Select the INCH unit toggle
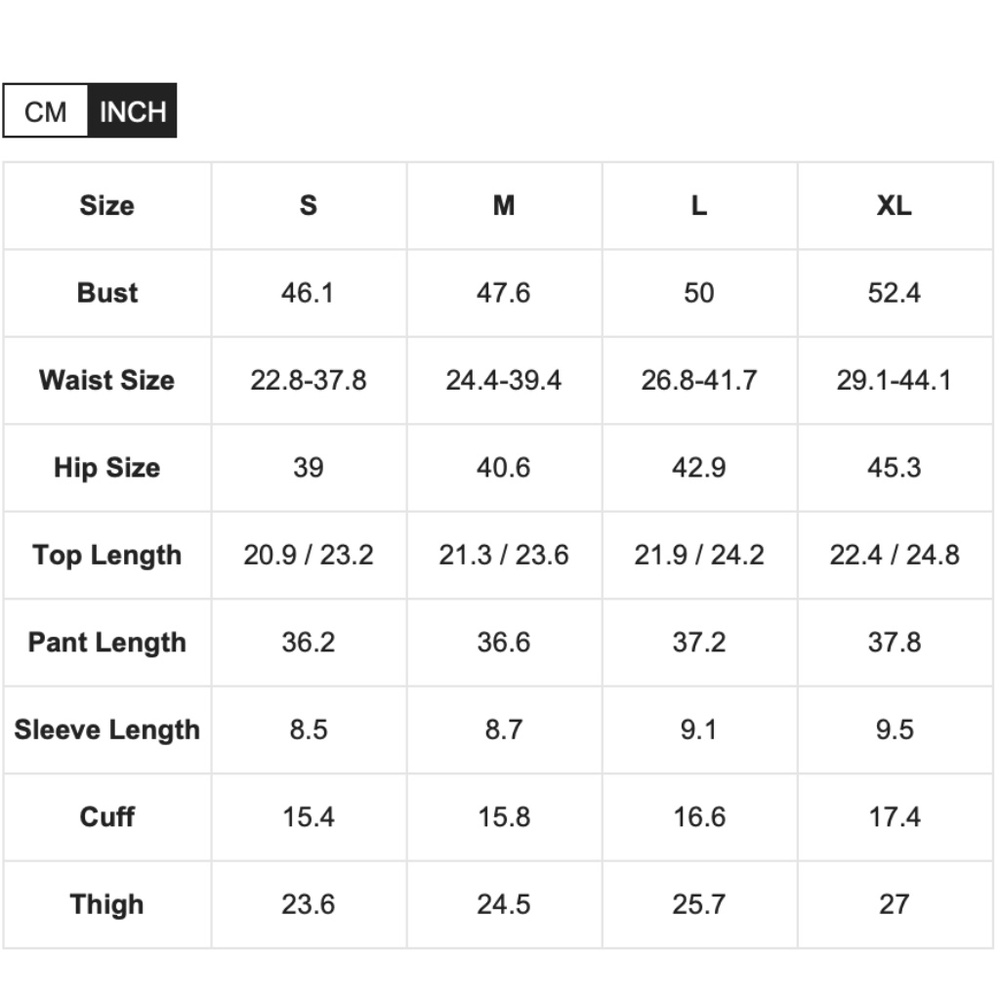This screenshot has height=1000, width=1000. tap(133, 111)
